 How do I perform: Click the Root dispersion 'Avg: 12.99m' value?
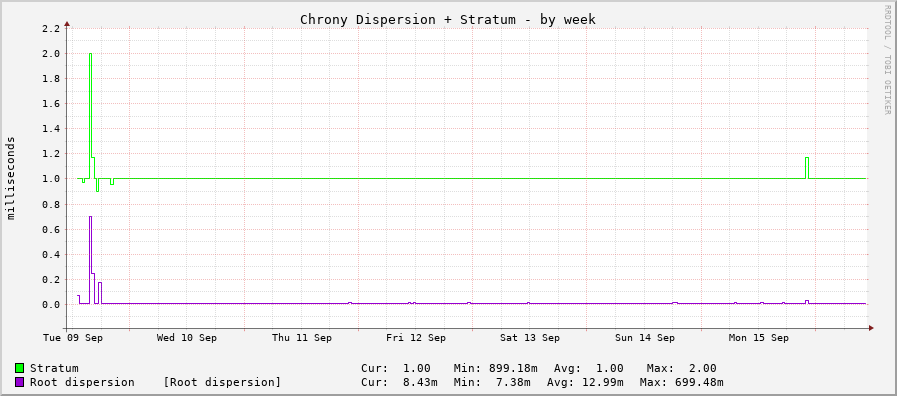(585, 382)
